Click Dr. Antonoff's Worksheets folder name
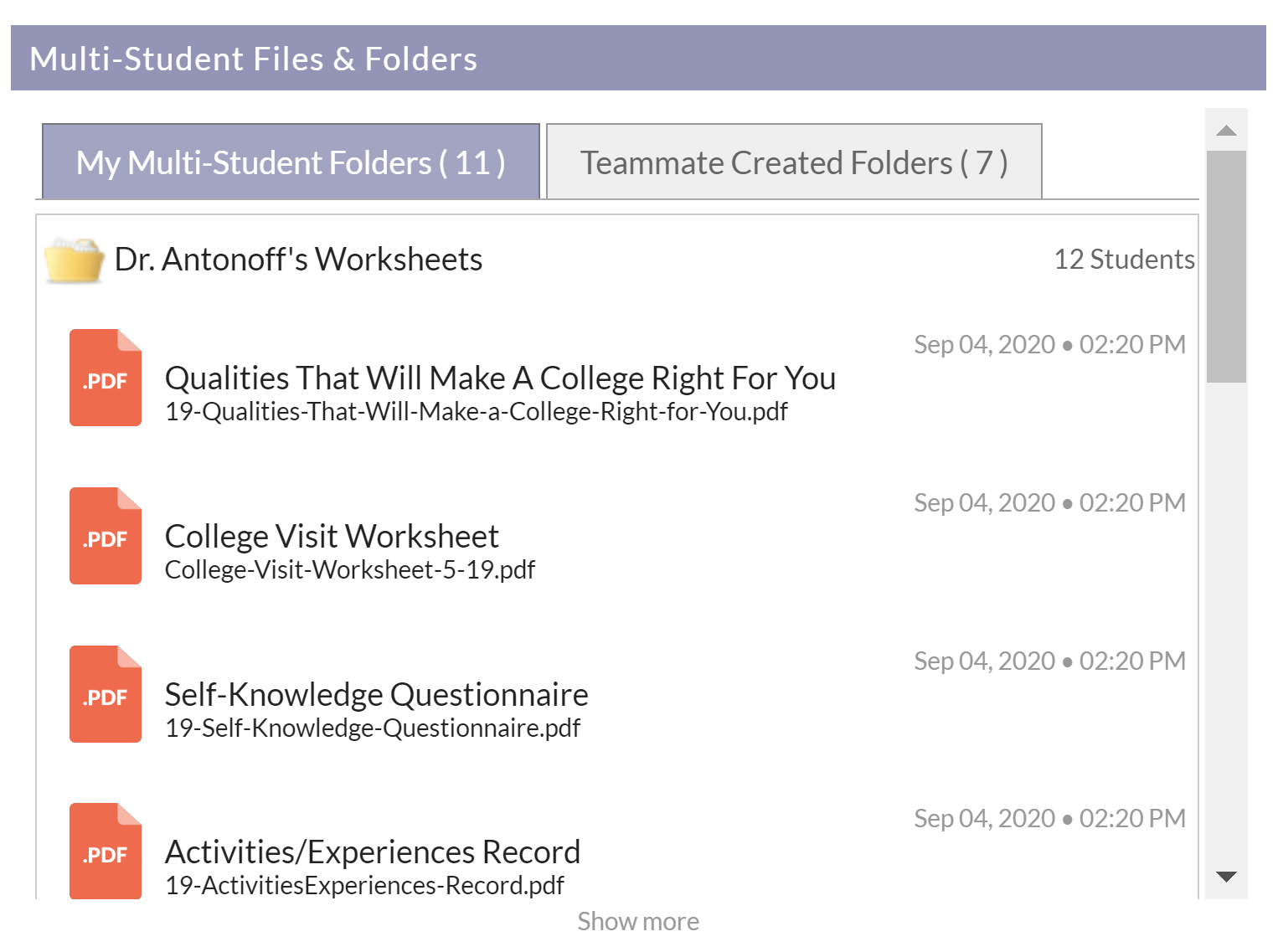The height and width of the screenshot is (952, 1278). coord(298,260)
